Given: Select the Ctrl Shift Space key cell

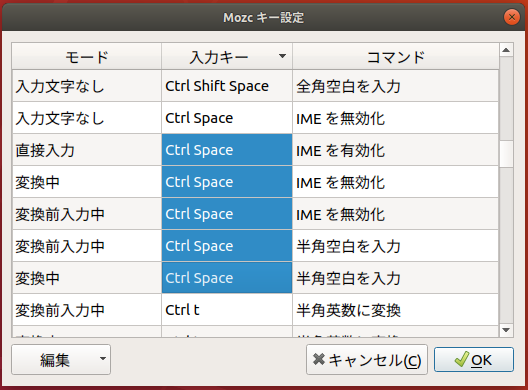Looking at the screenshot, I should 227,86.
